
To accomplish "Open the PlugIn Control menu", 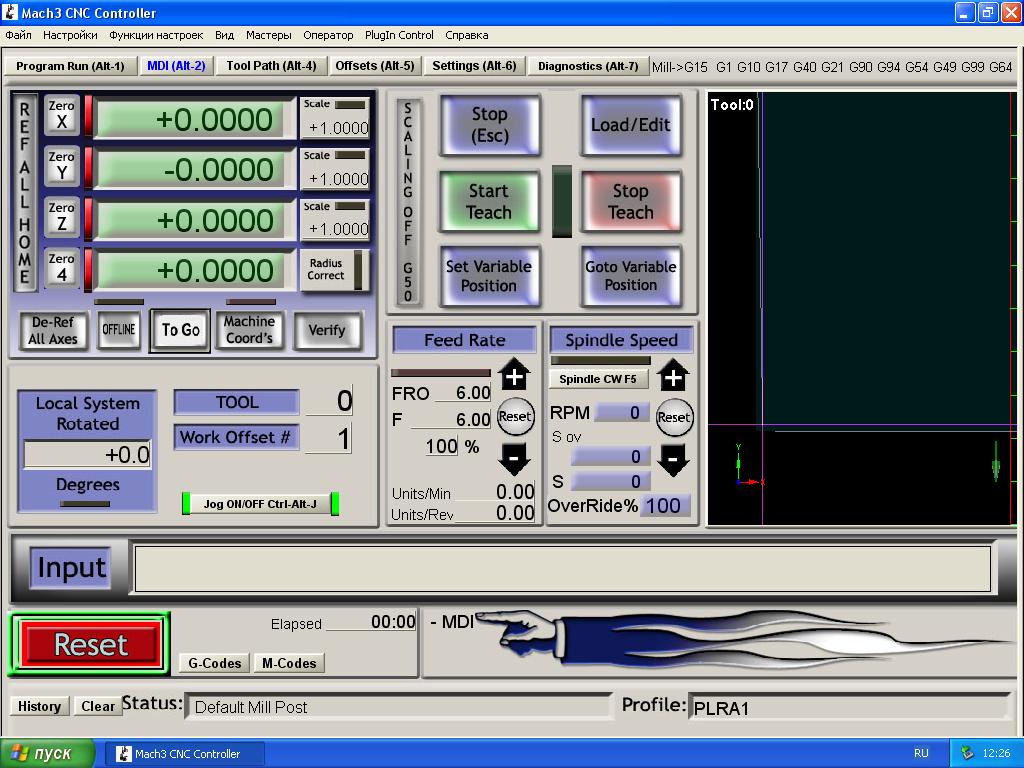I will [399, 35].
